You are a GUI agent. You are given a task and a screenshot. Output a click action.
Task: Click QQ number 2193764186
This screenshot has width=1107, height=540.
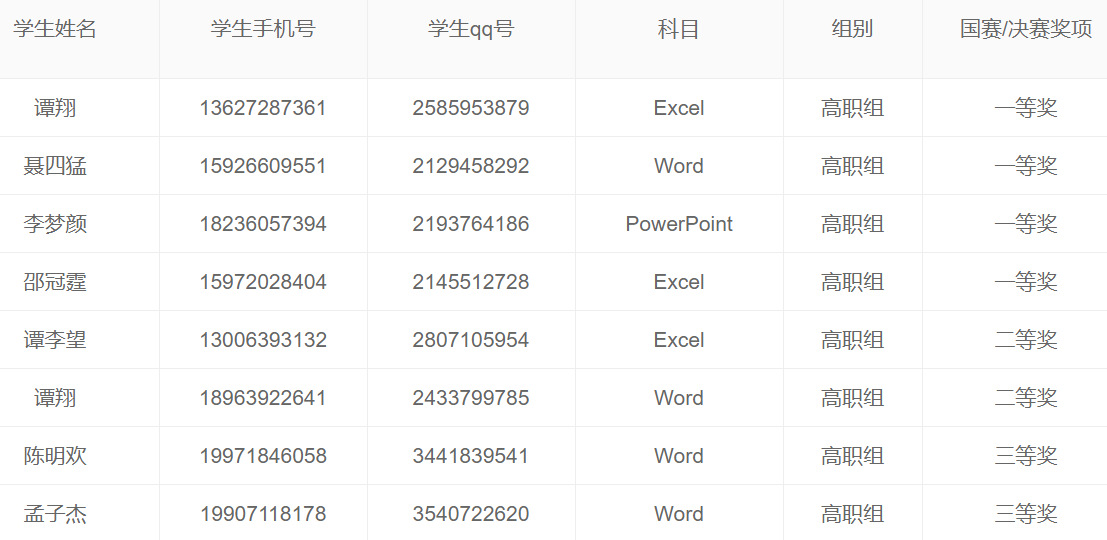tap(471, 224)
